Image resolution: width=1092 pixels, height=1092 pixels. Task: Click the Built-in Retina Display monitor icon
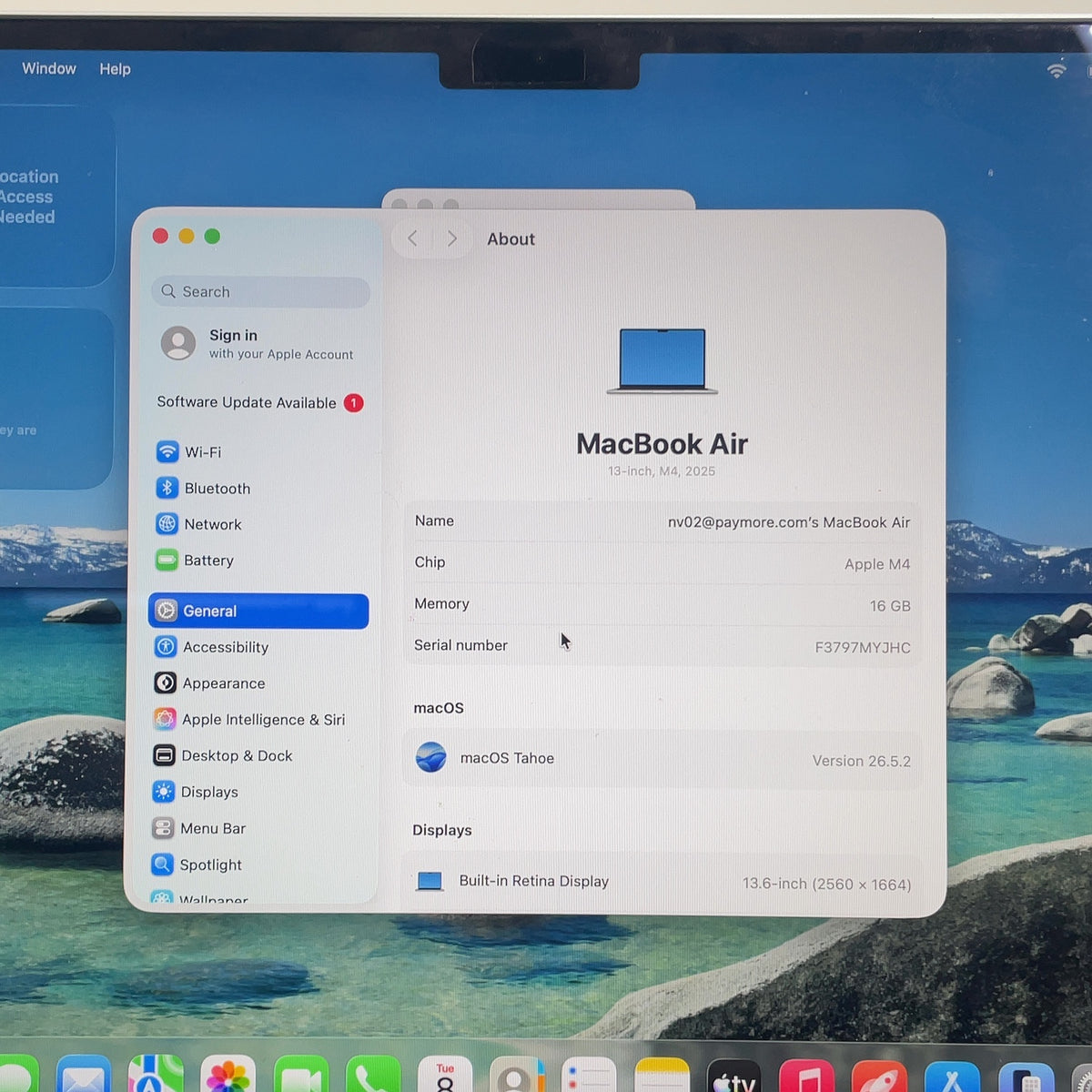point(430,881)
